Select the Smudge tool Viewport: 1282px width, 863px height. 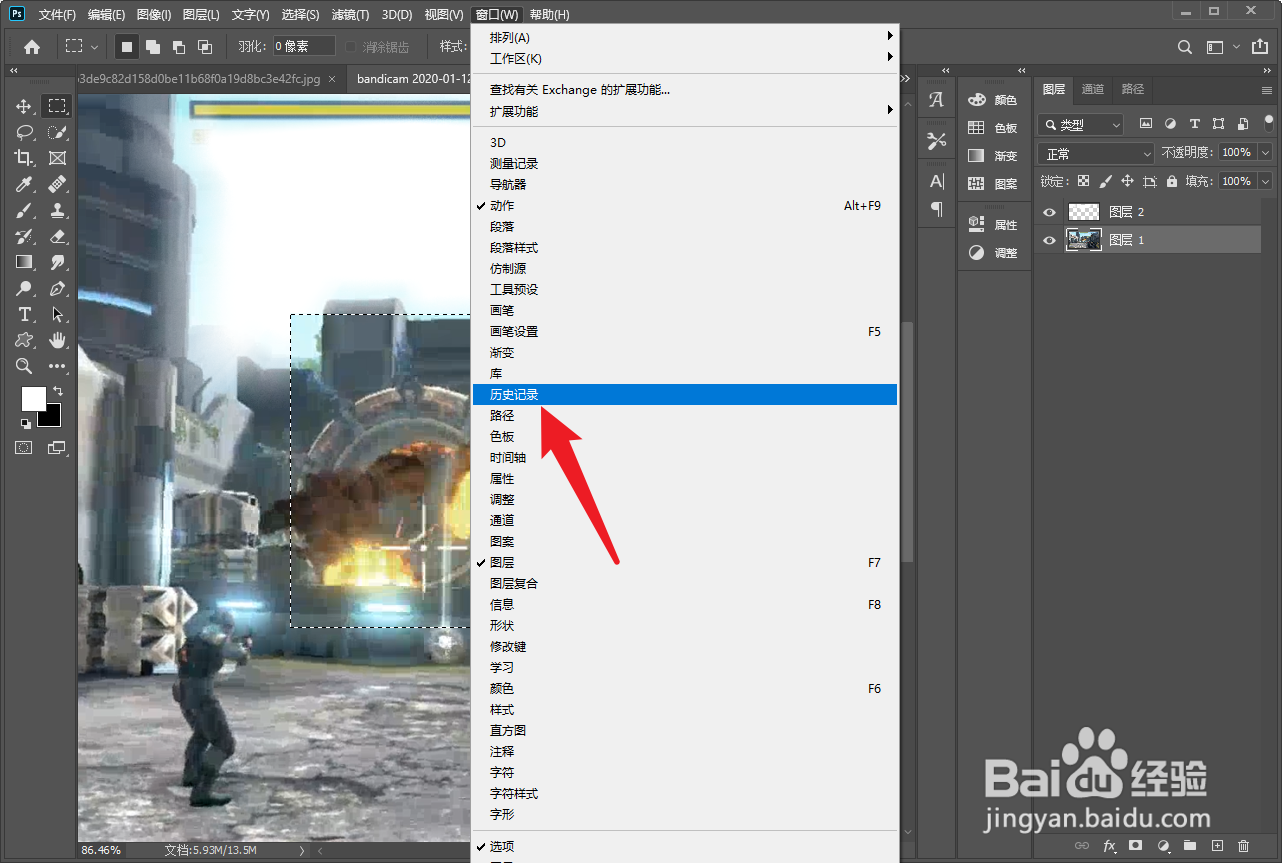click(x=57, y=262)
